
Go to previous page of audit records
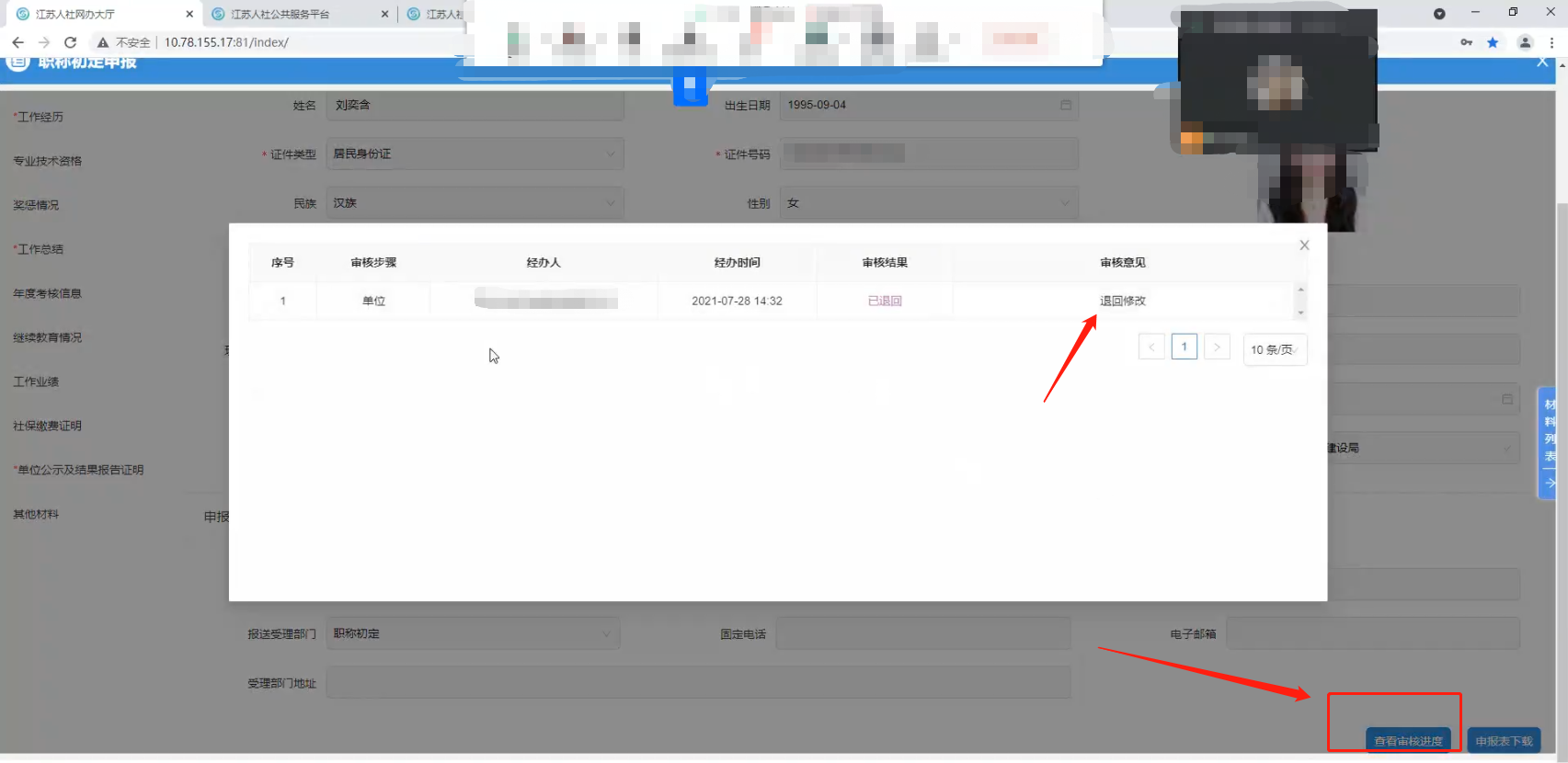point(1151,347)
